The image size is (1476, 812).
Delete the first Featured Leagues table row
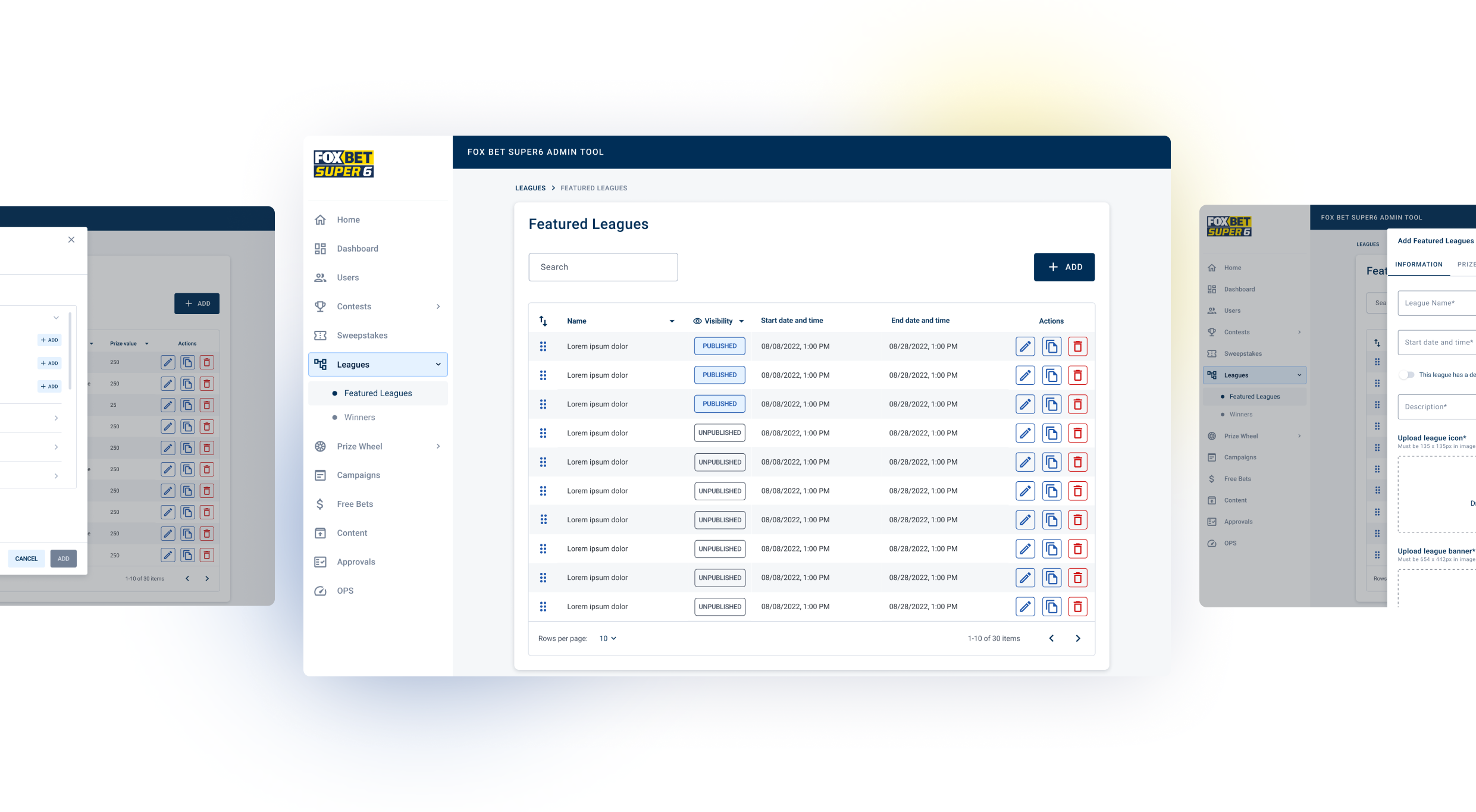1077,346
